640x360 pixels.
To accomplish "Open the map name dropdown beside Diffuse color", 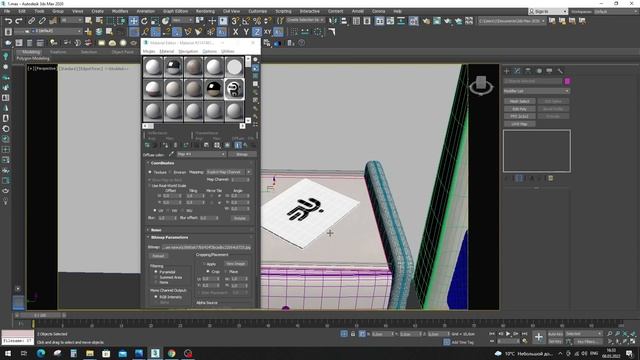I will point(201,154).
